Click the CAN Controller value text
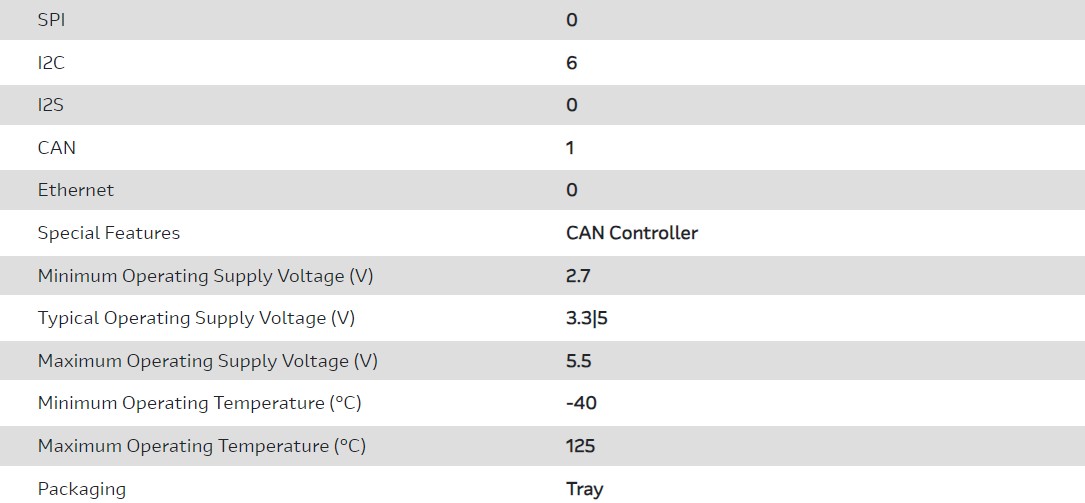This screenshot has width=1085, height=503. click(x=632, y=233)
